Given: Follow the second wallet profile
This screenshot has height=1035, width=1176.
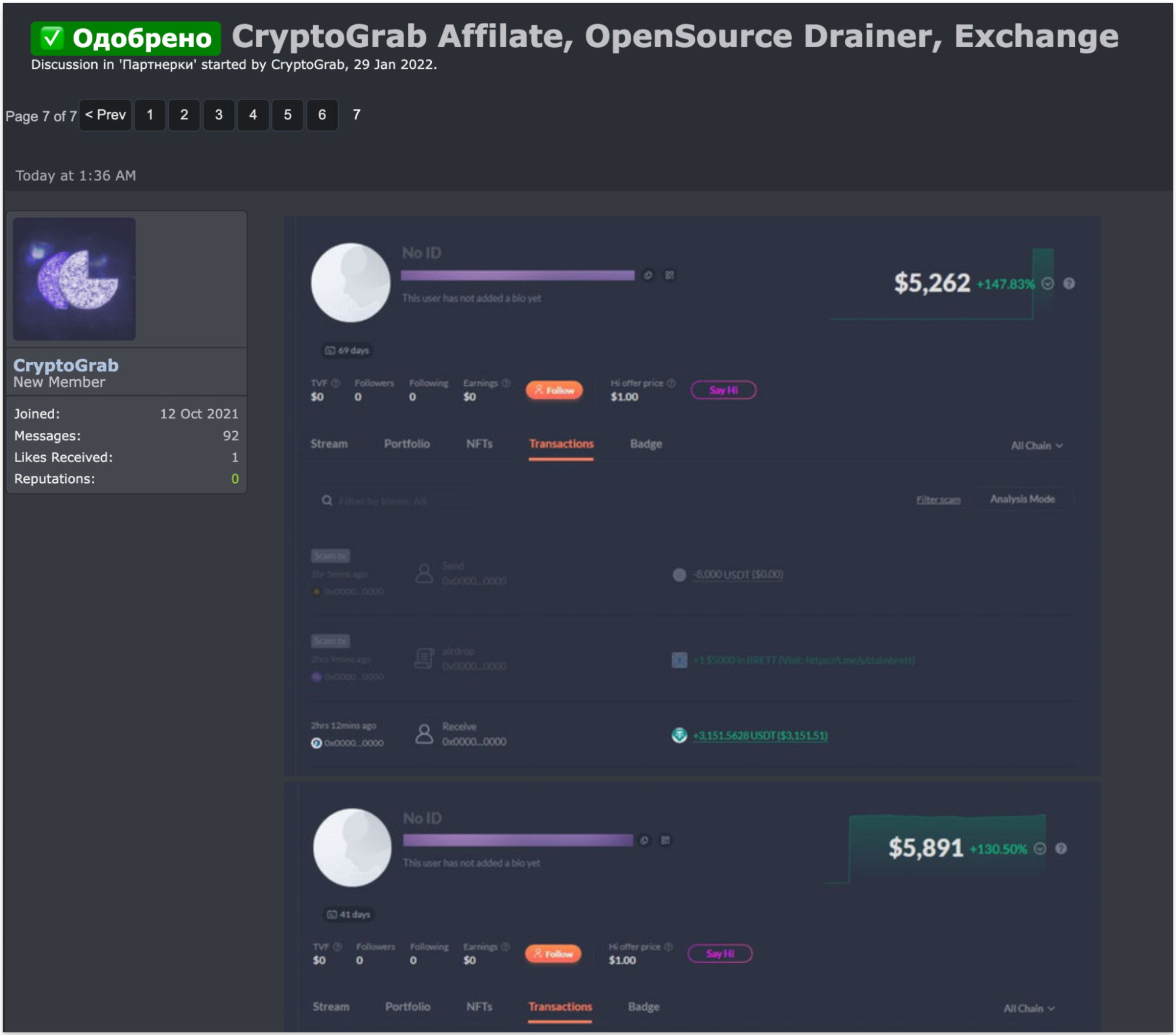Looking at the screenshot, I should (x=553, y=954).
